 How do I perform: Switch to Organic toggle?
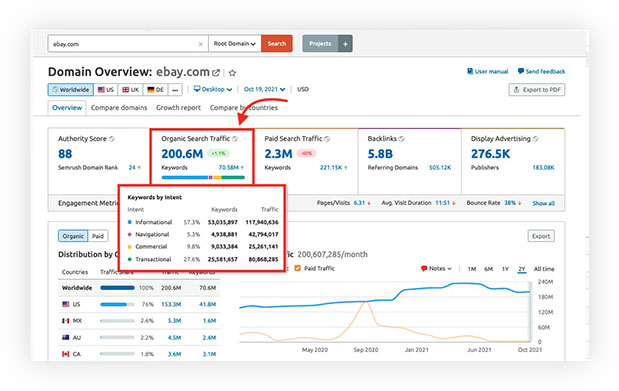[x=73, y=236]
